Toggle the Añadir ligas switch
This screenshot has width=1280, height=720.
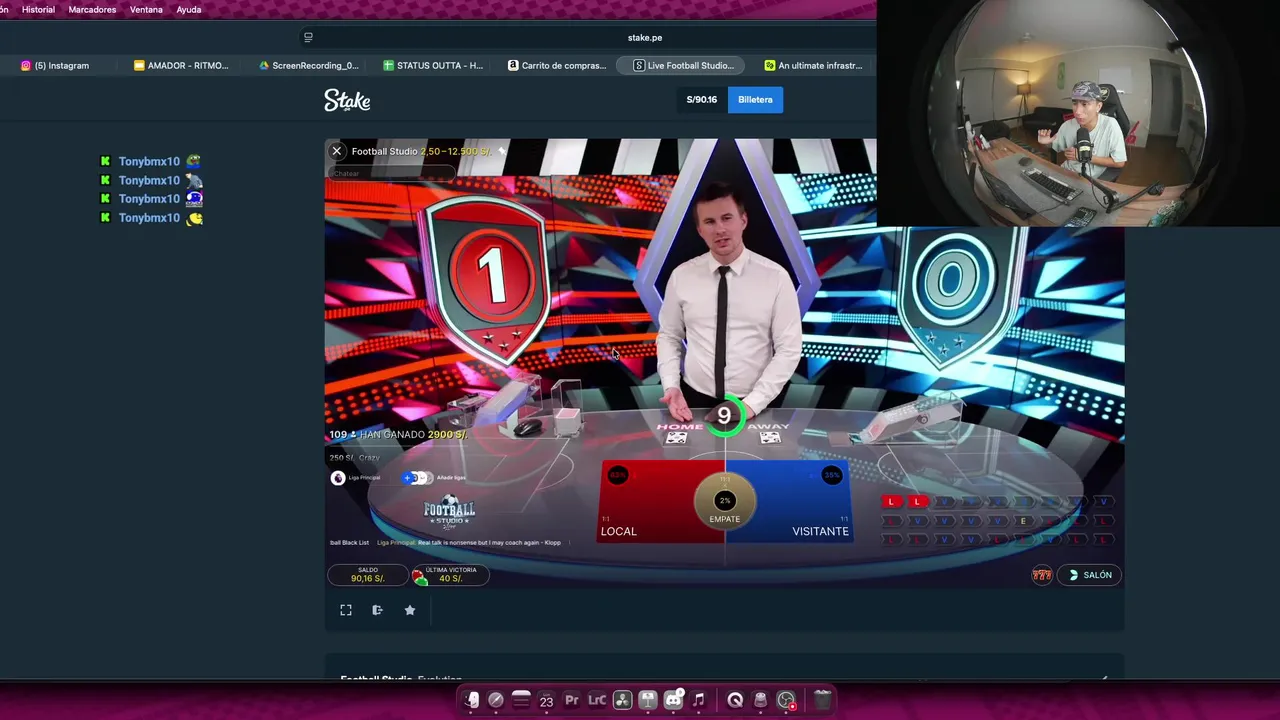(416, 478)
